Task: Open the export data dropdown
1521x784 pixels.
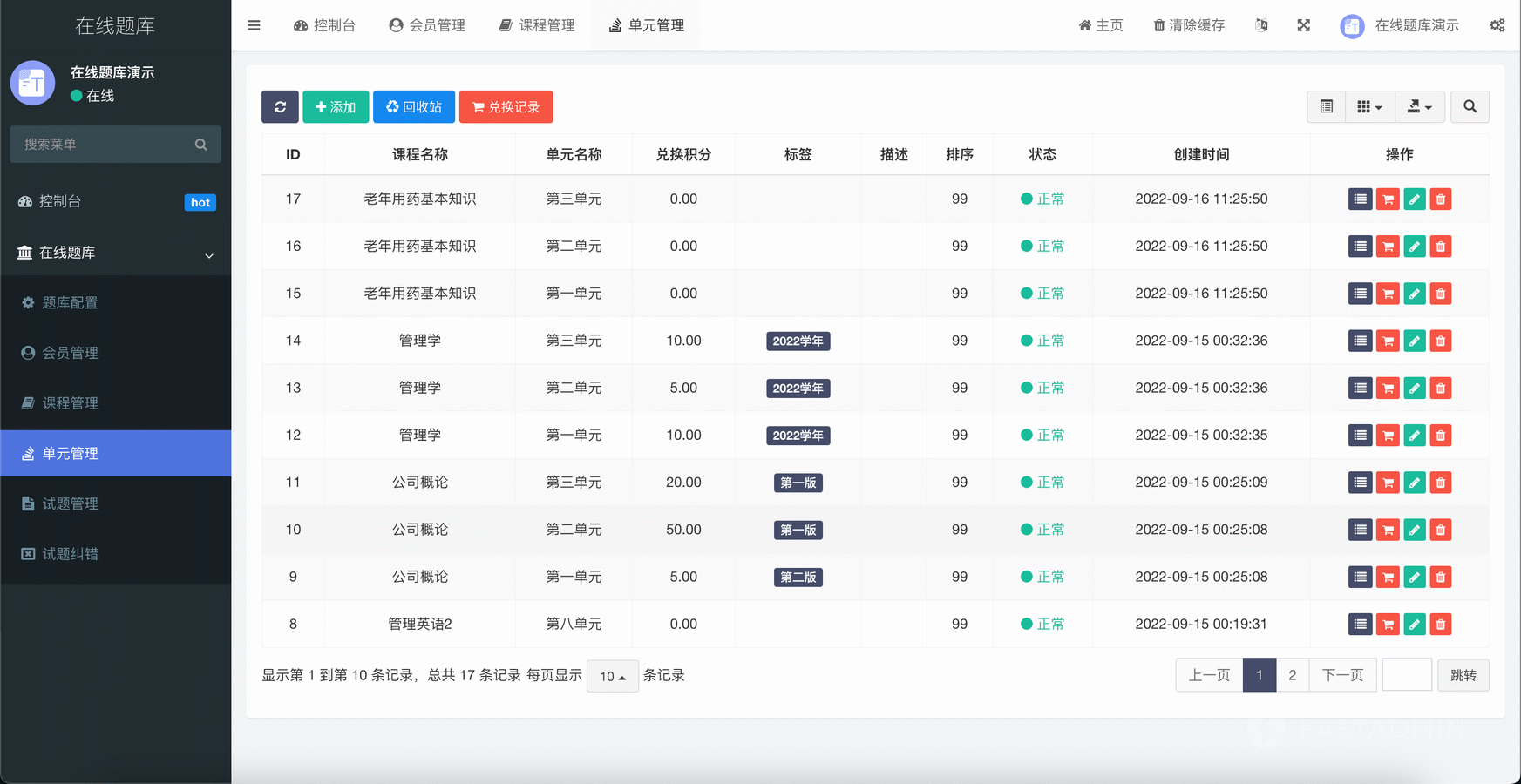Action: point(1419,107)
